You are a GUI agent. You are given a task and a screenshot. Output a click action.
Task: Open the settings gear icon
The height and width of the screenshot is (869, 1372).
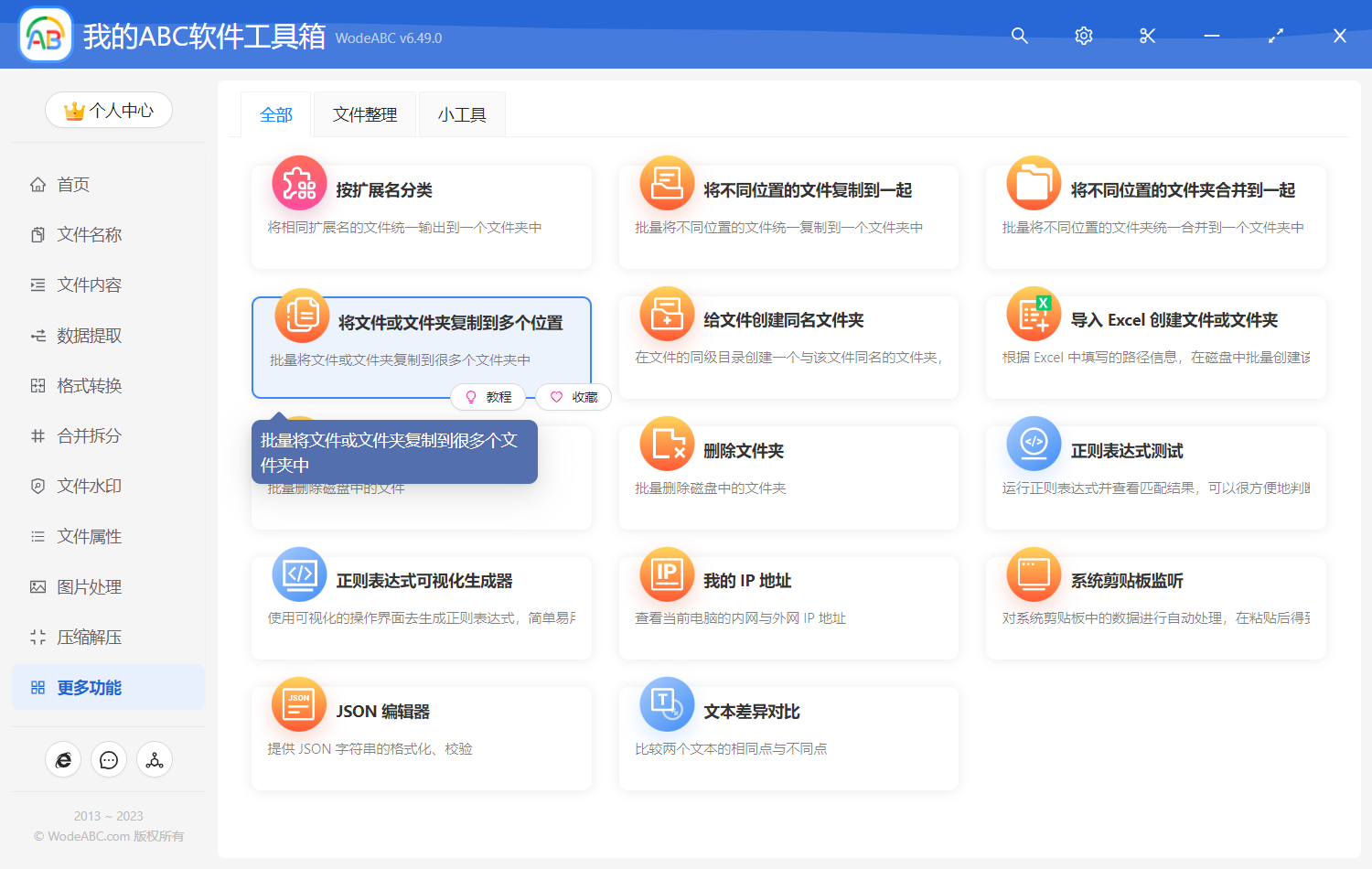(x=1083, y=36)
